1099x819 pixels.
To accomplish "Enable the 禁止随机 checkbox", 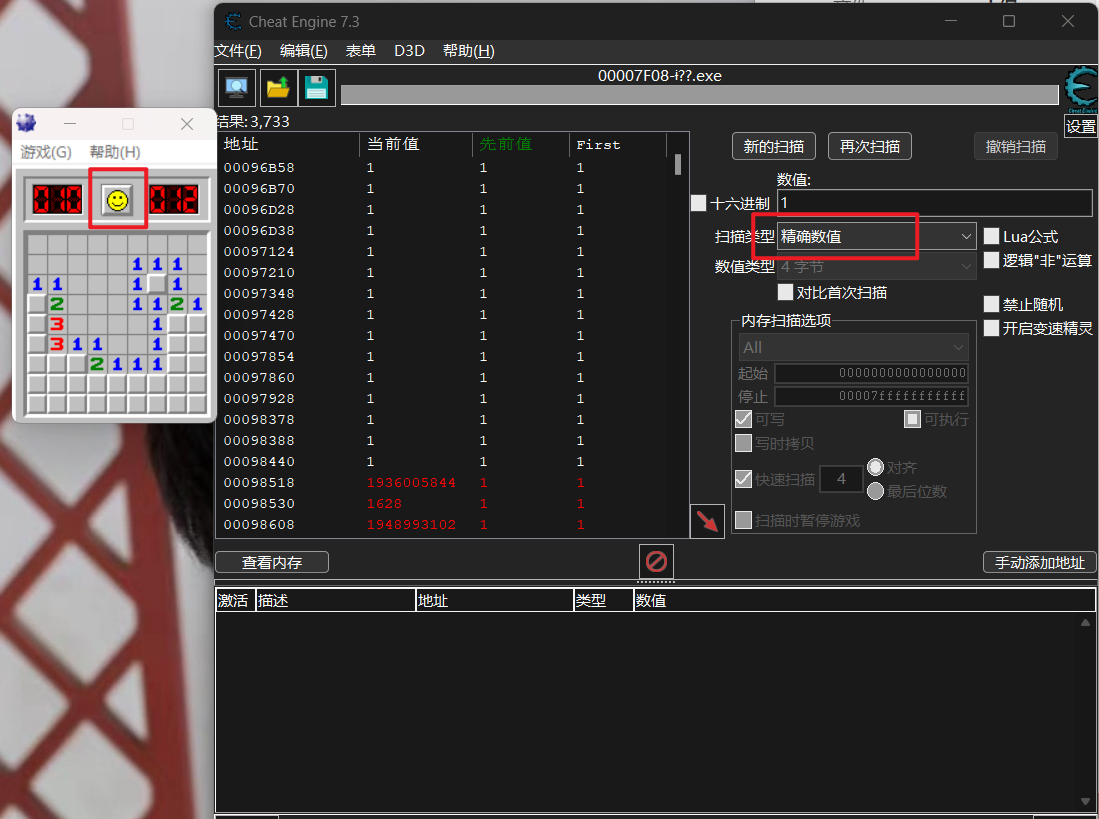I will tap(991, 305).
